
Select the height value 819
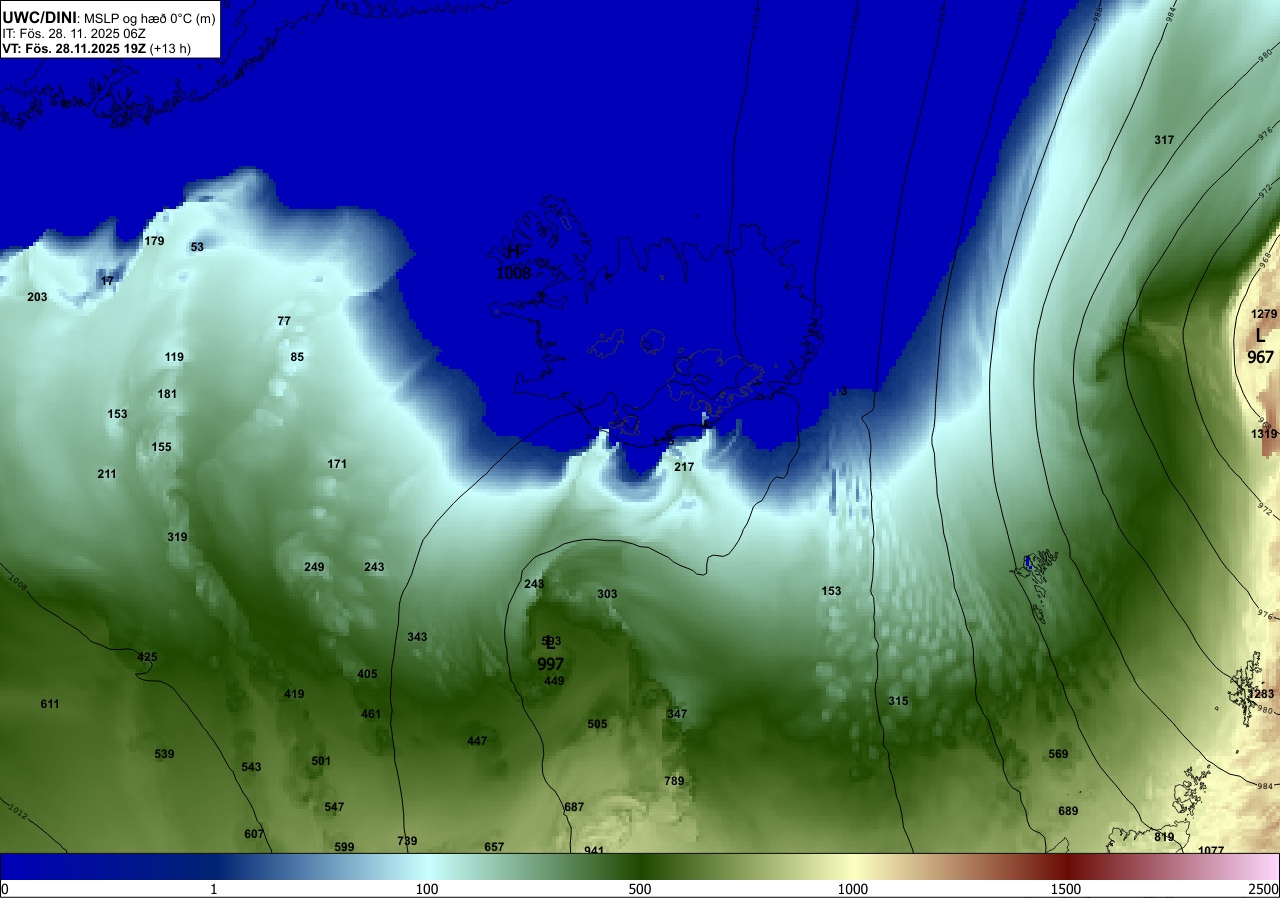(x=1164, y=837)
